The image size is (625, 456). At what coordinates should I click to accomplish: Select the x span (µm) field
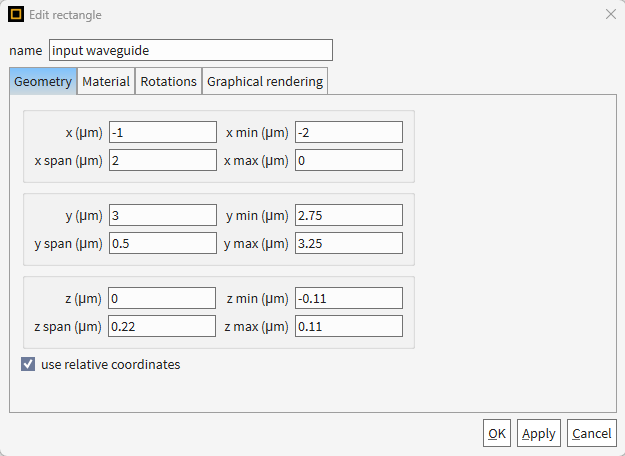pos(163,160)
